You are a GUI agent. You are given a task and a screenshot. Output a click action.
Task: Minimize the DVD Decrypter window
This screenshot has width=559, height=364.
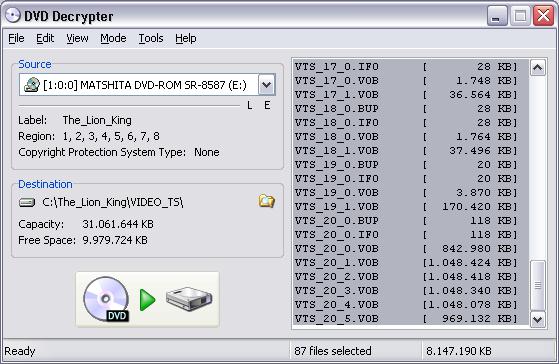497,16
